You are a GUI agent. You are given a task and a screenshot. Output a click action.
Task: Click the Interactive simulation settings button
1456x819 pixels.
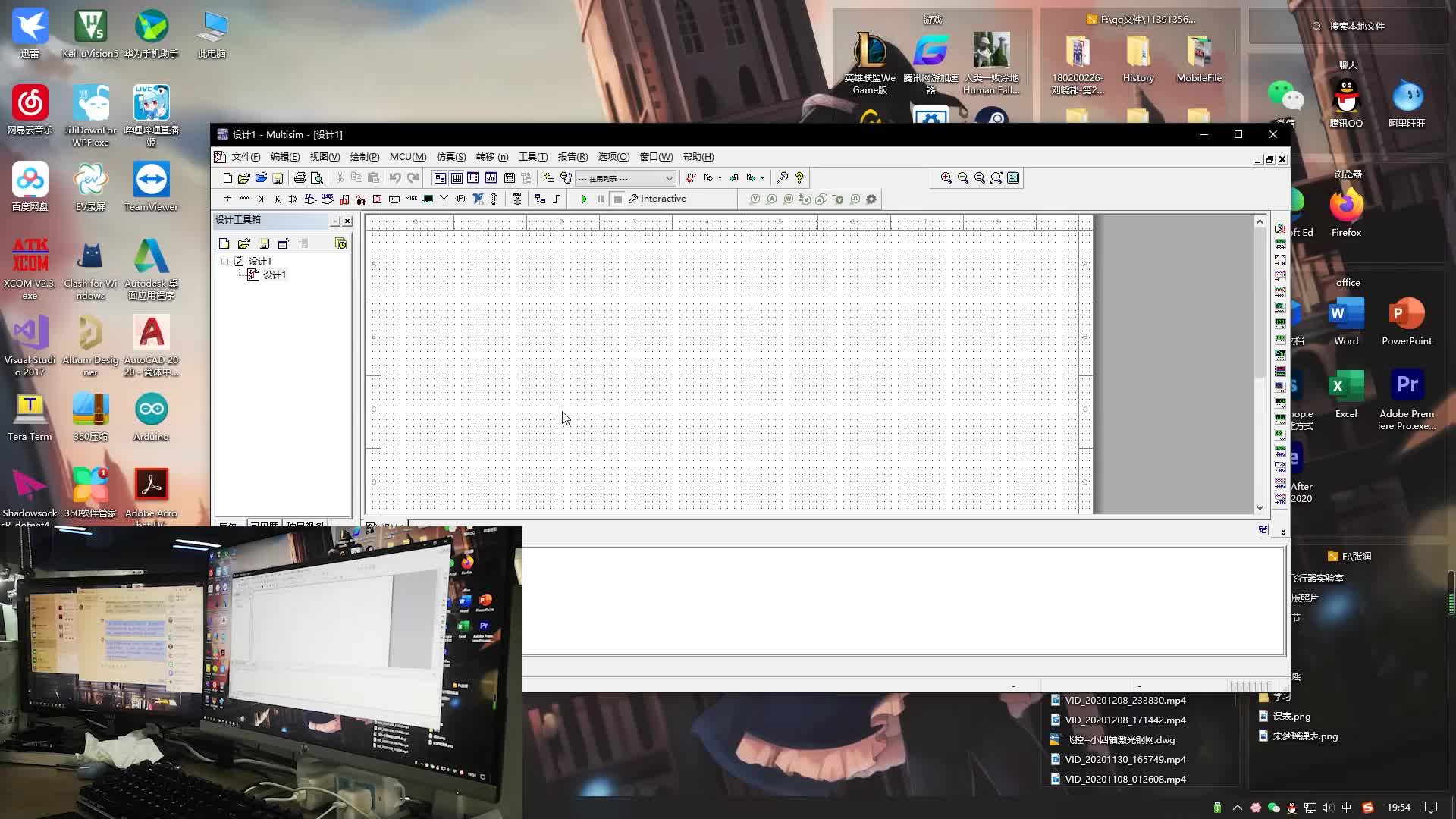point(657,199)
